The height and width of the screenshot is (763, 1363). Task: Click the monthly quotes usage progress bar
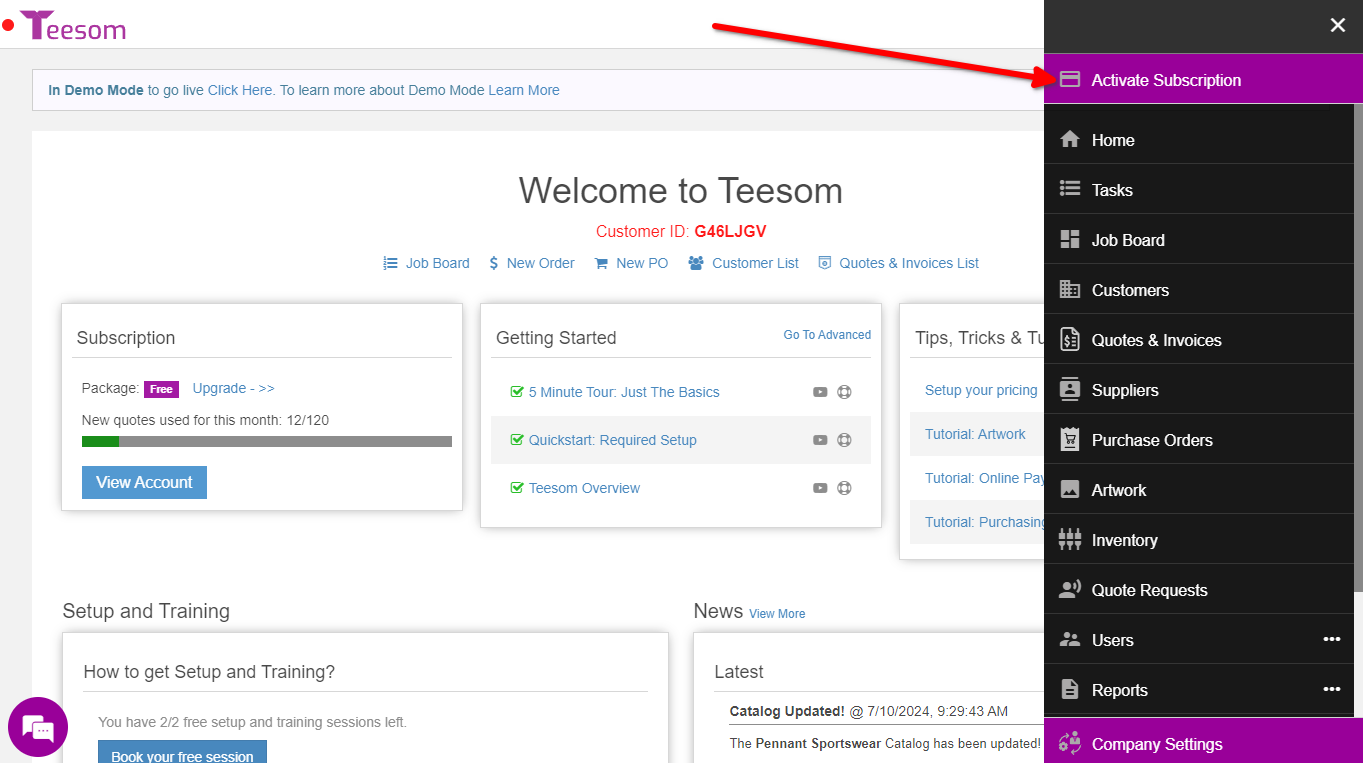coord(267,441)
